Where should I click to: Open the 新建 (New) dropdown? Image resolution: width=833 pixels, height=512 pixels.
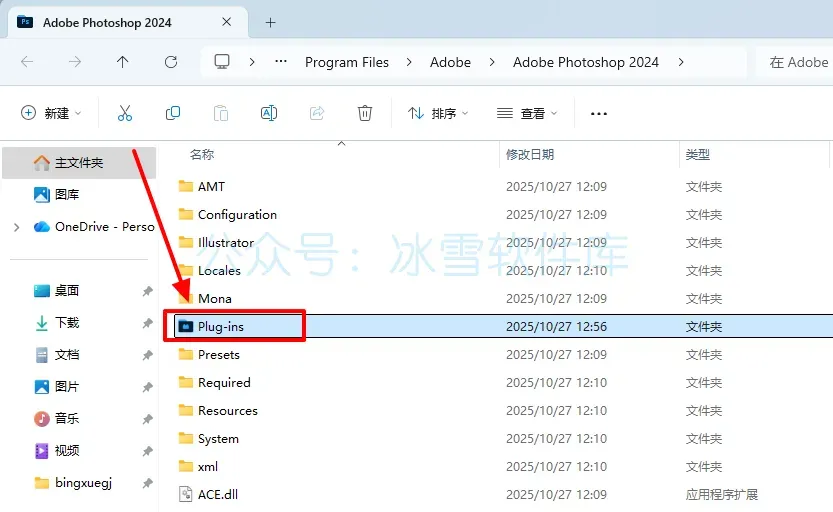[52, 113]
